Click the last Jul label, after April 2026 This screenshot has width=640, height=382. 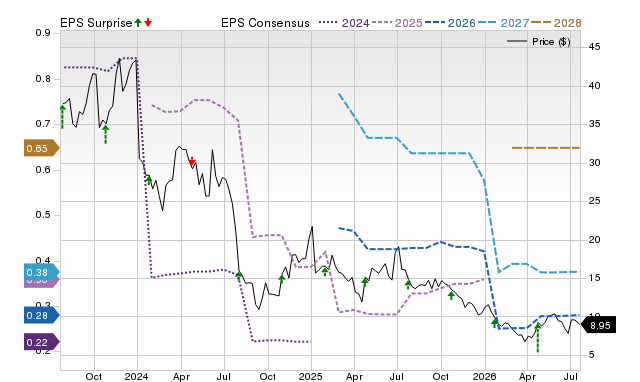[571, 376]
